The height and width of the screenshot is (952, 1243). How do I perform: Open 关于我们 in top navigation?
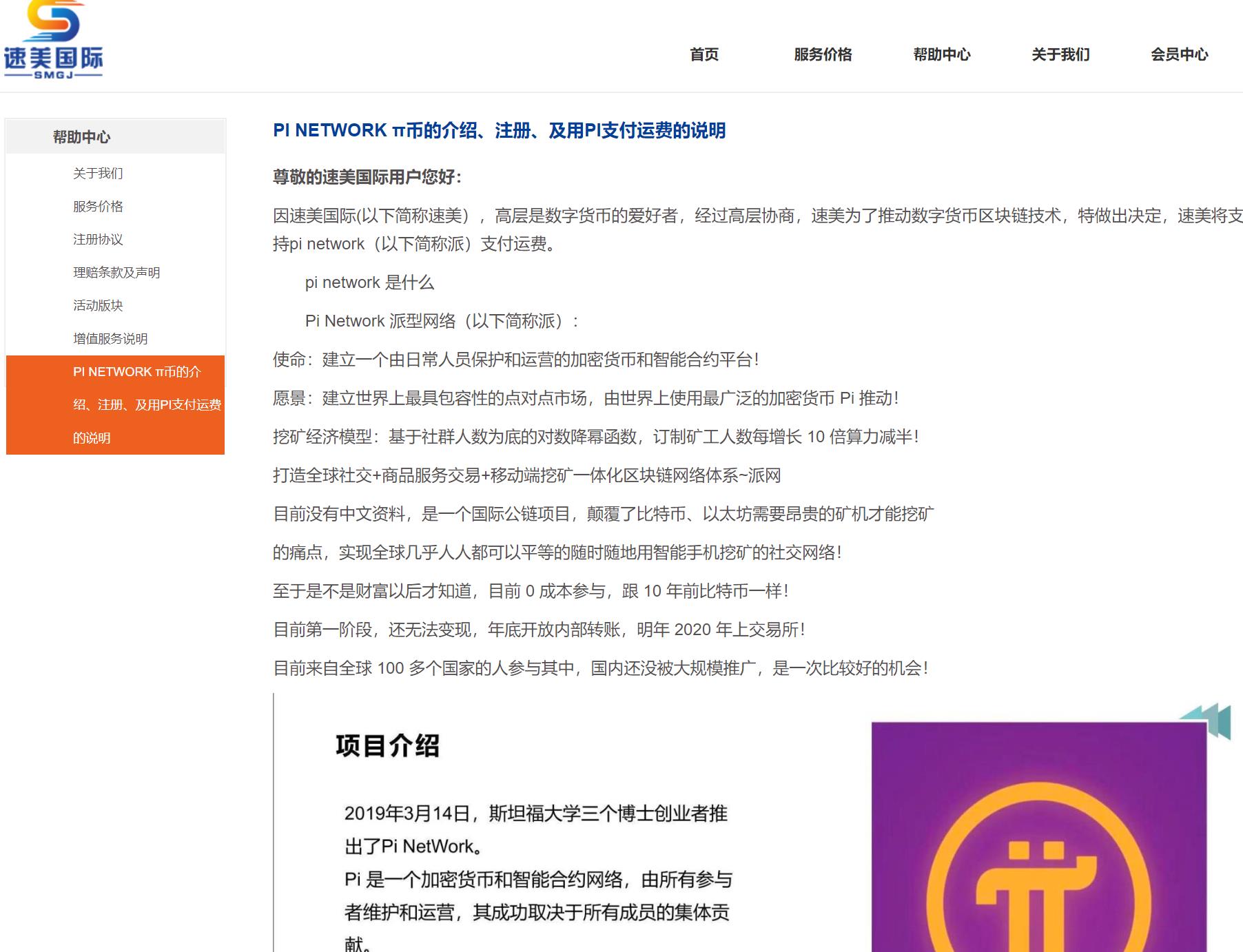[x=1060, y=54]
